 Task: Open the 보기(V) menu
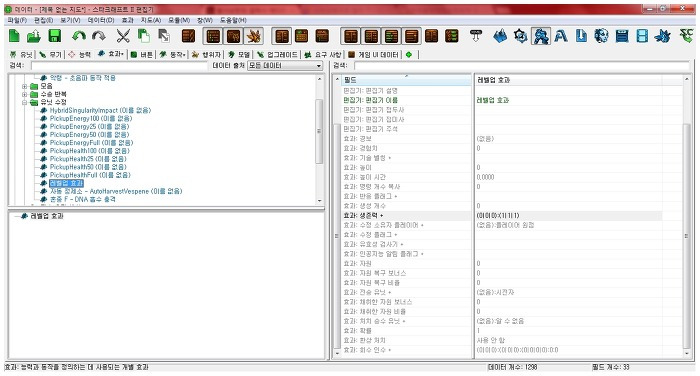[70, 20]
